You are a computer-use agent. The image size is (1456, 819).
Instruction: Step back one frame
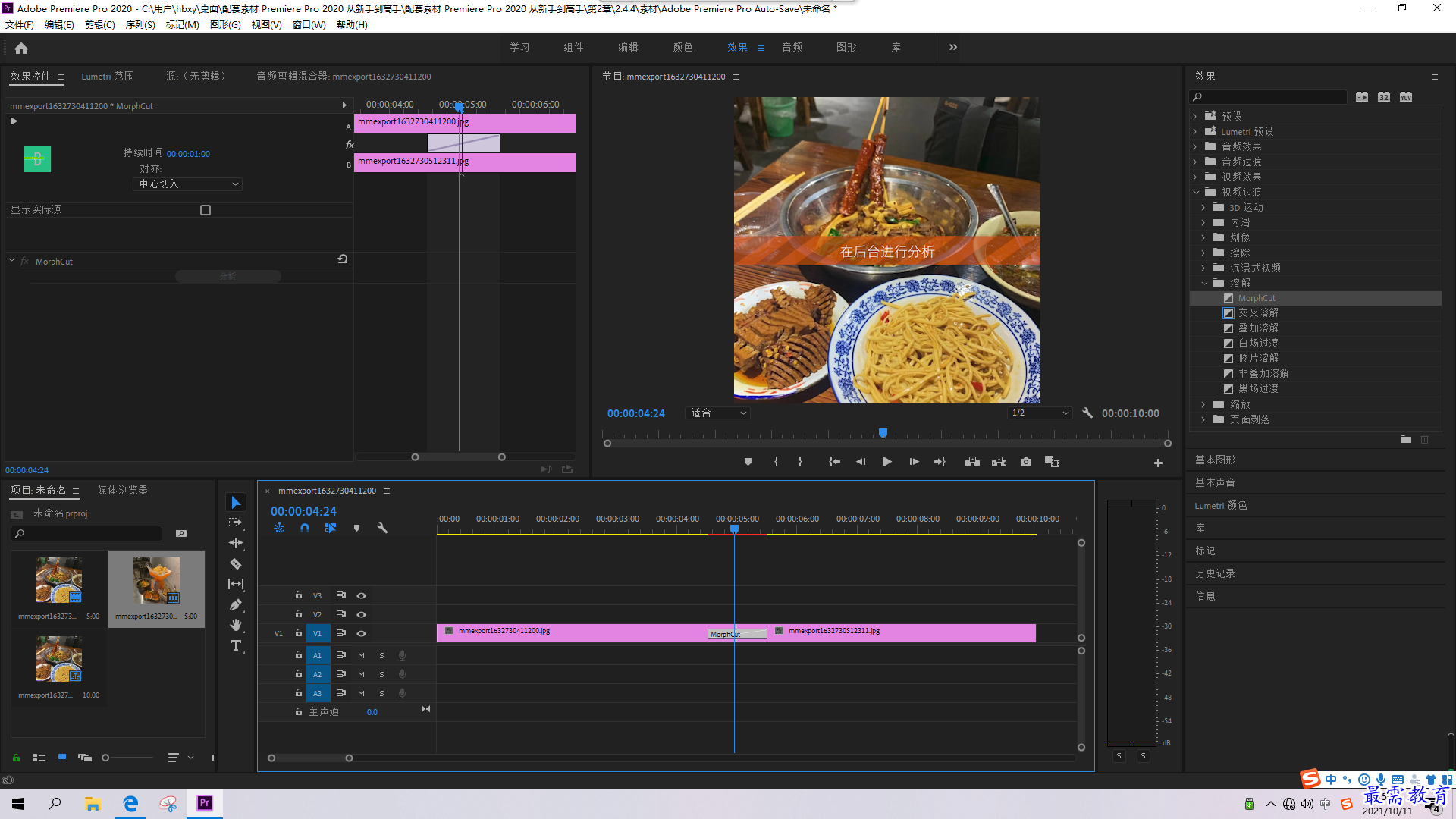pos(861,462)
